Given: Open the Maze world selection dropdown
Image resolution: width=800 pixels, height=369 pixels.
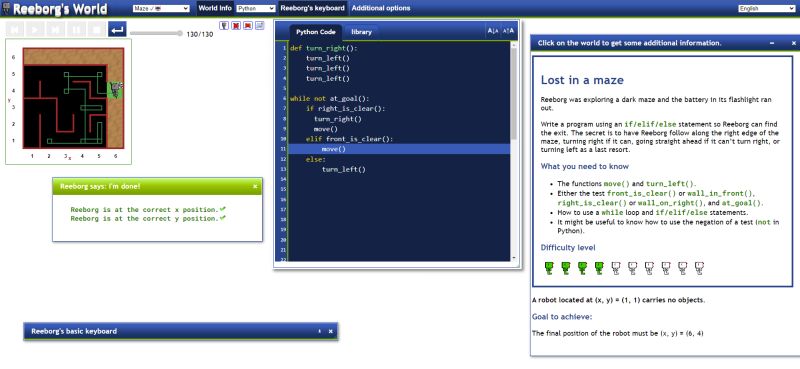Looking at the screenshot, I should tap(161, 9).
